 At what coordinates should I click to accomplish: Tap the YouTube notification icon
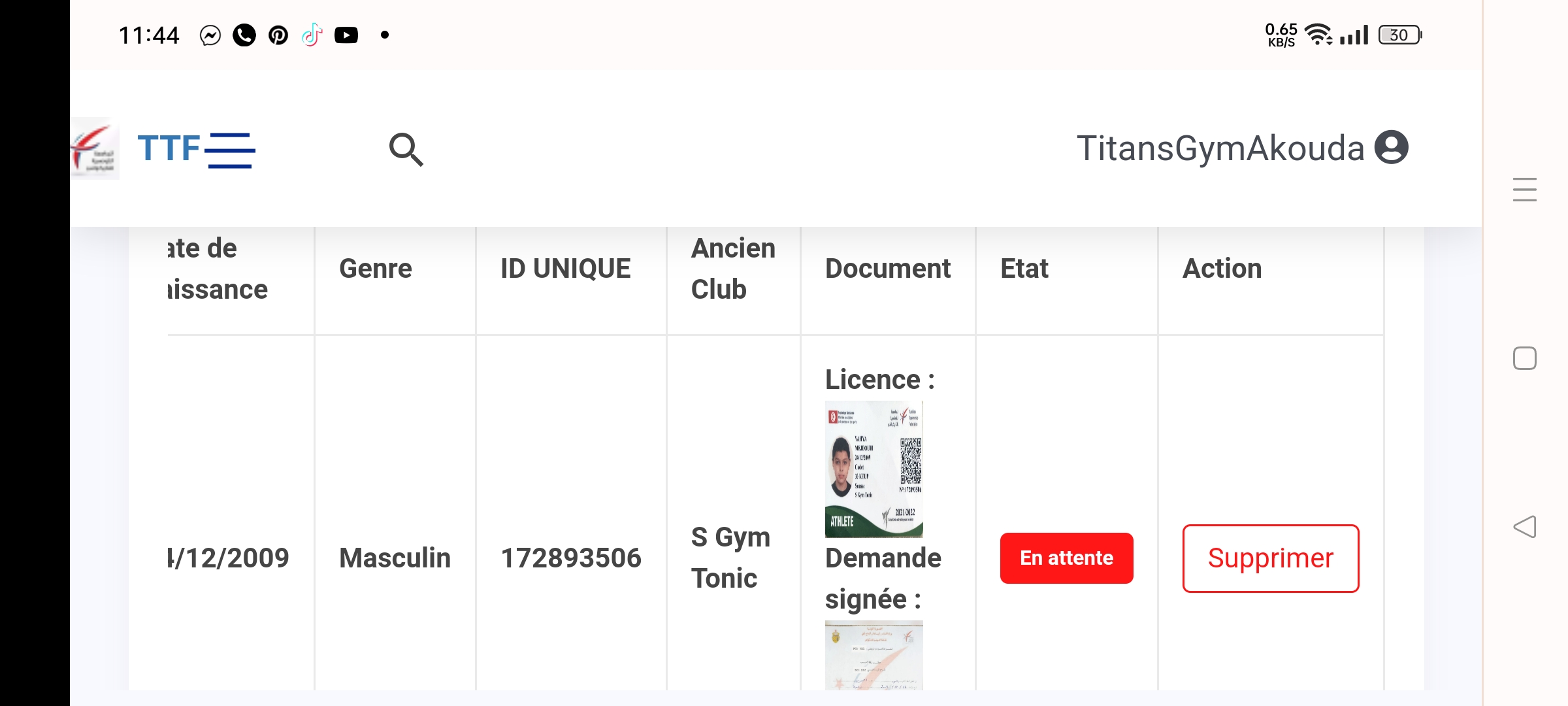tap(346, 35)
